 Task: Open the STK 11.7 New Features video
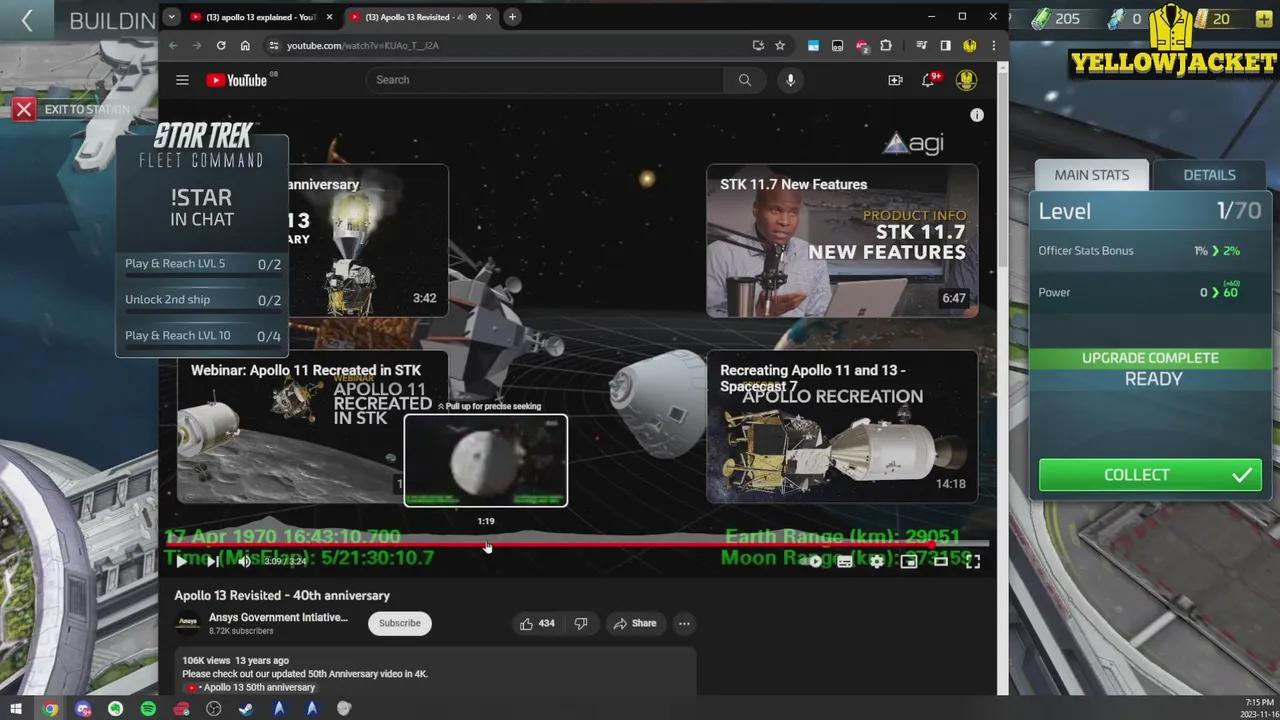pyautogui.click(x=842, y=241)
